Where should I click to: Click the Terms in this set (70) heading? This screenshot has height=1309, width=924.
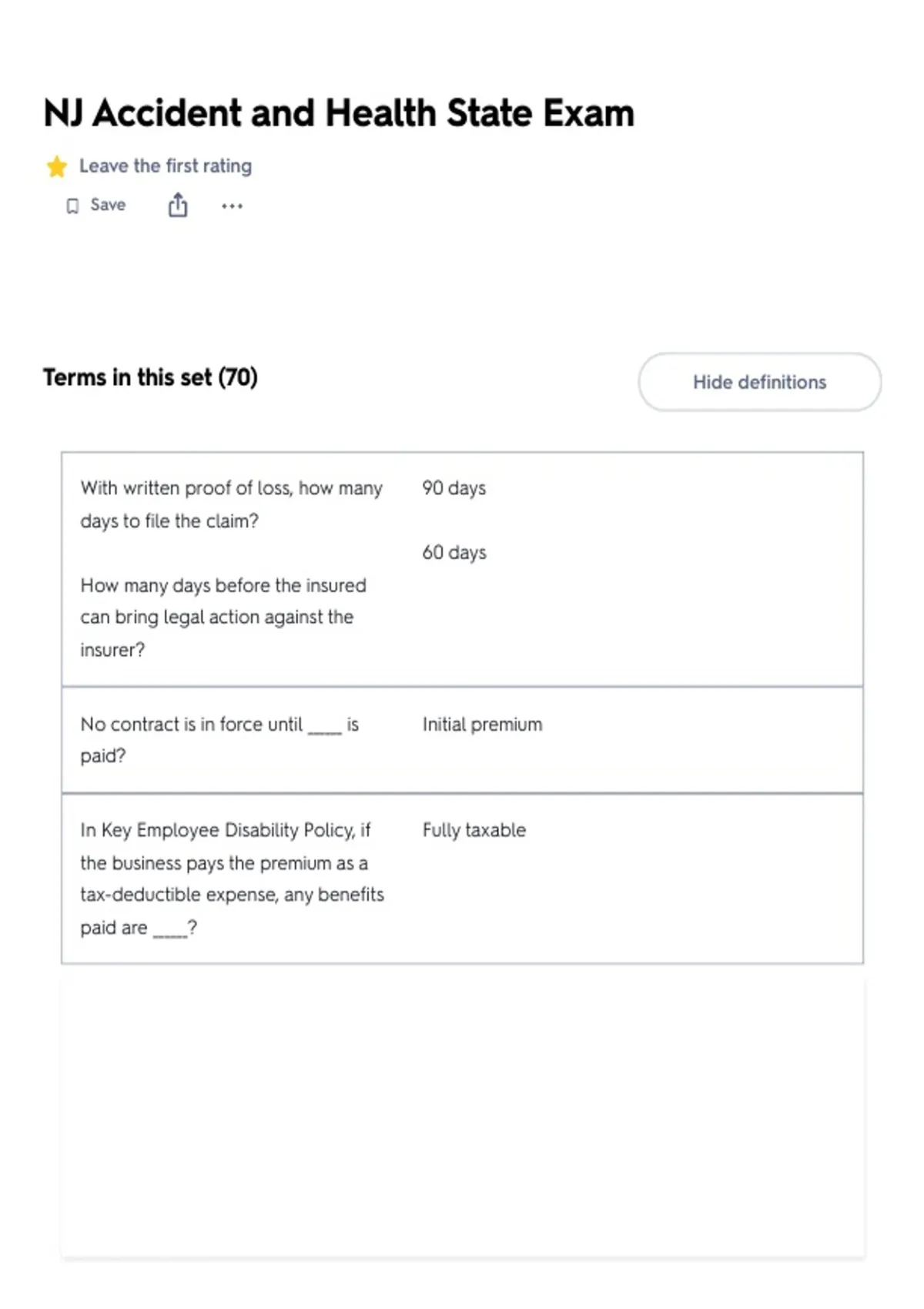[150, 377]
